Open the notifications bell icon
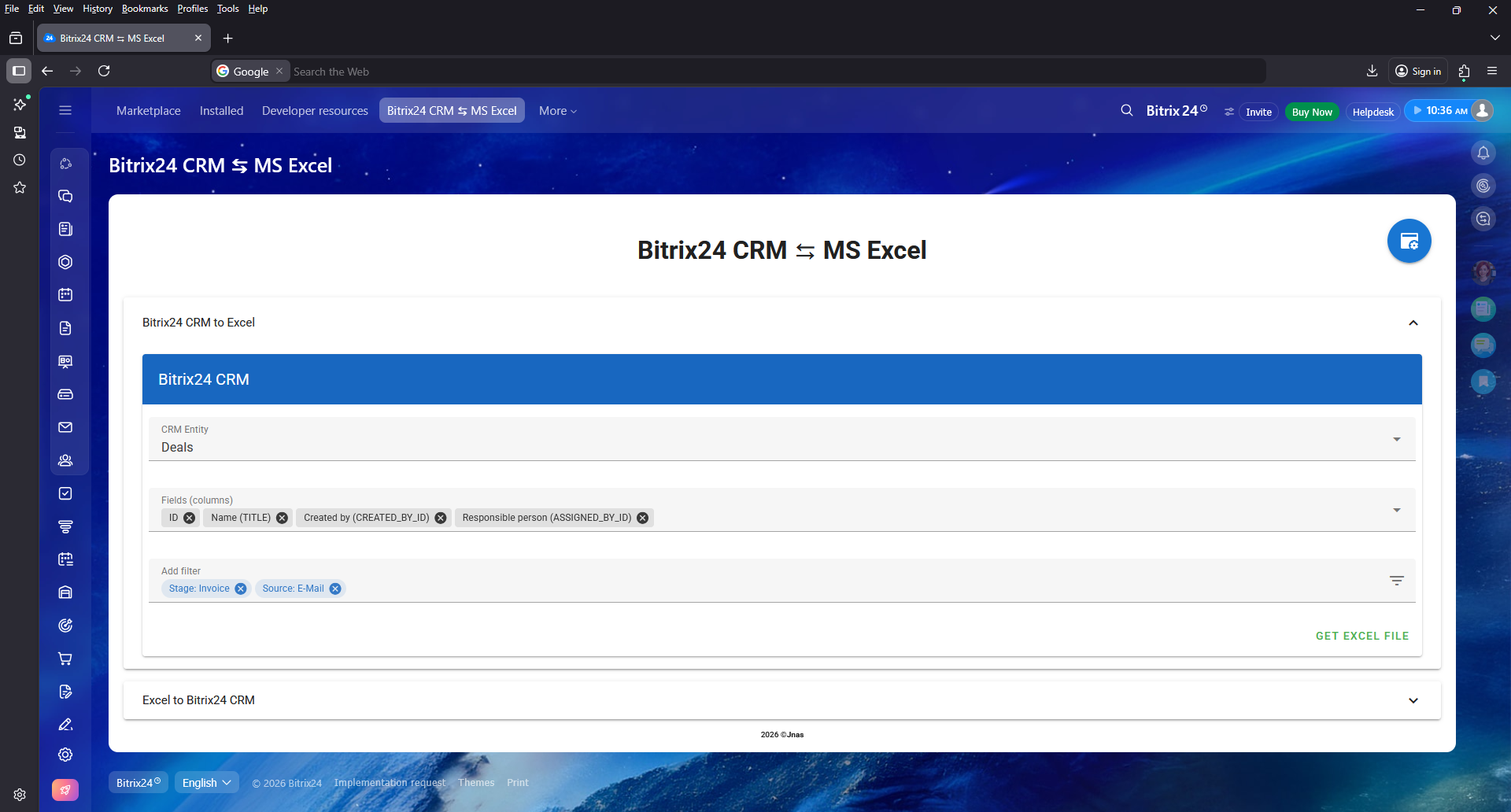The image size is (1511, 812). 1483,153
